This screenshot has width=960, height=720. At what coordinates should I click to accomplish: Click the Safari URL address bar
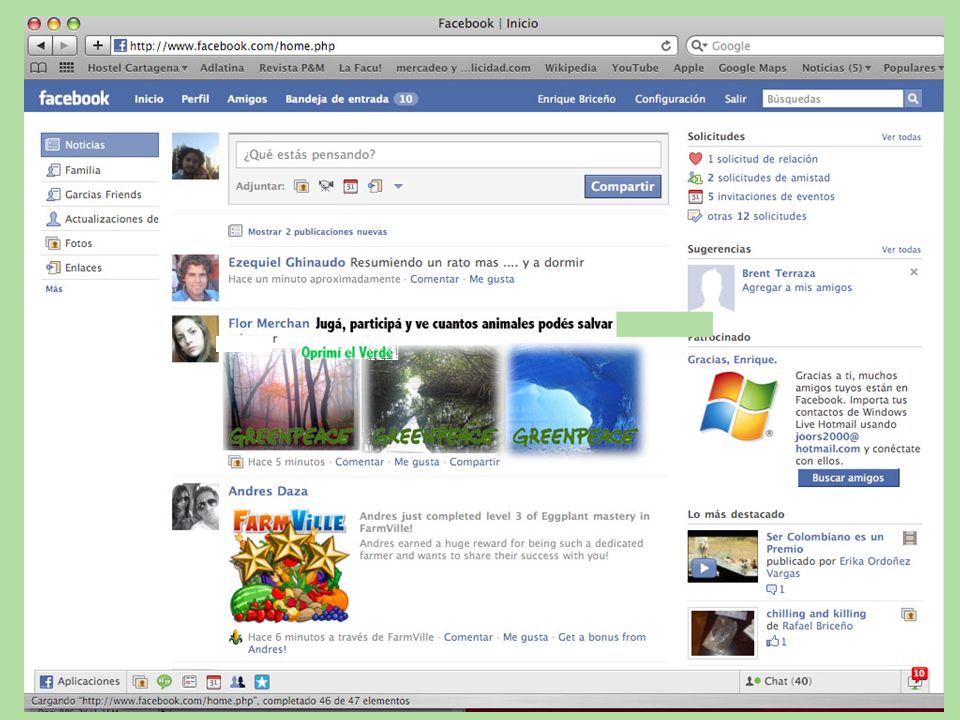click(394, 45)
